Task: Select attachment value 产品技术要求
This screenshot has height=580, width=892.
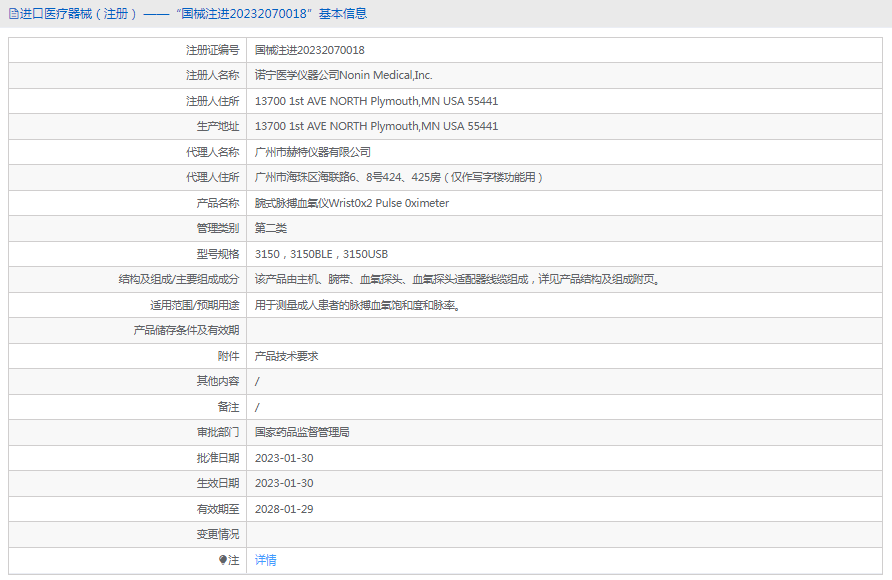Action: 287,356
